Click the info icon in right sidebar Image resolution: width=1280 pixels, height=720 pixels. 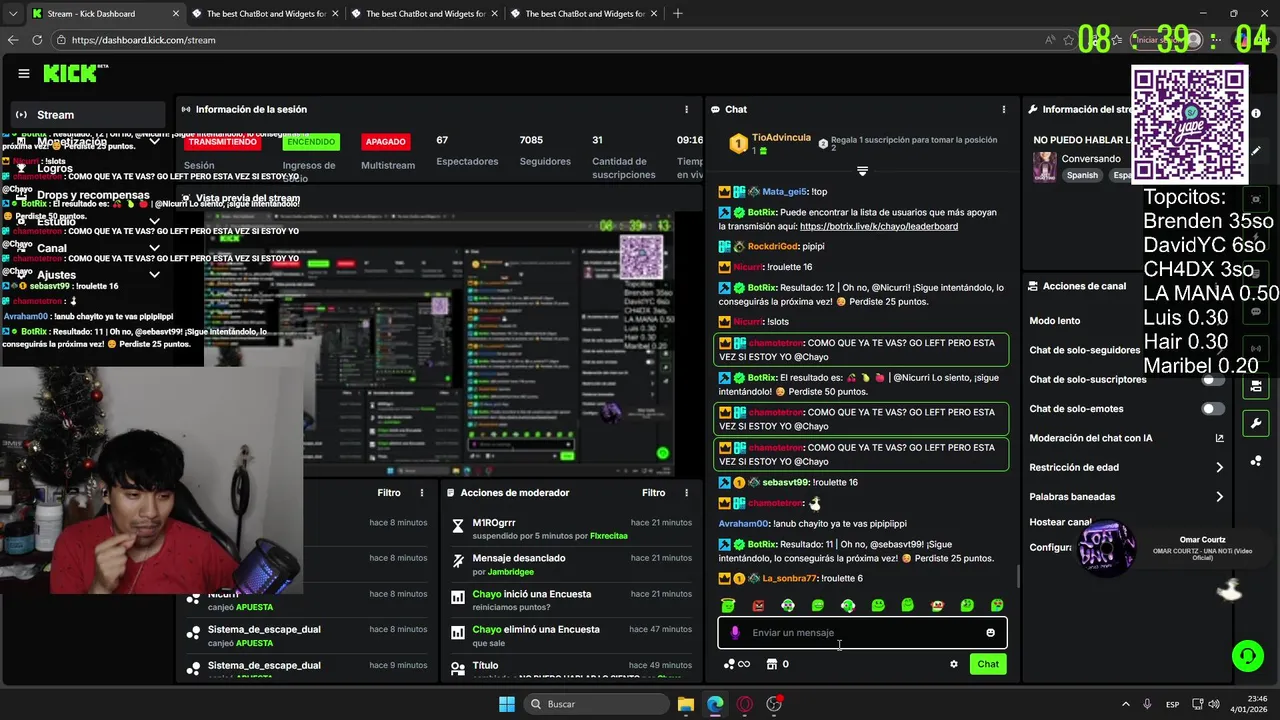pos(1256,113)
